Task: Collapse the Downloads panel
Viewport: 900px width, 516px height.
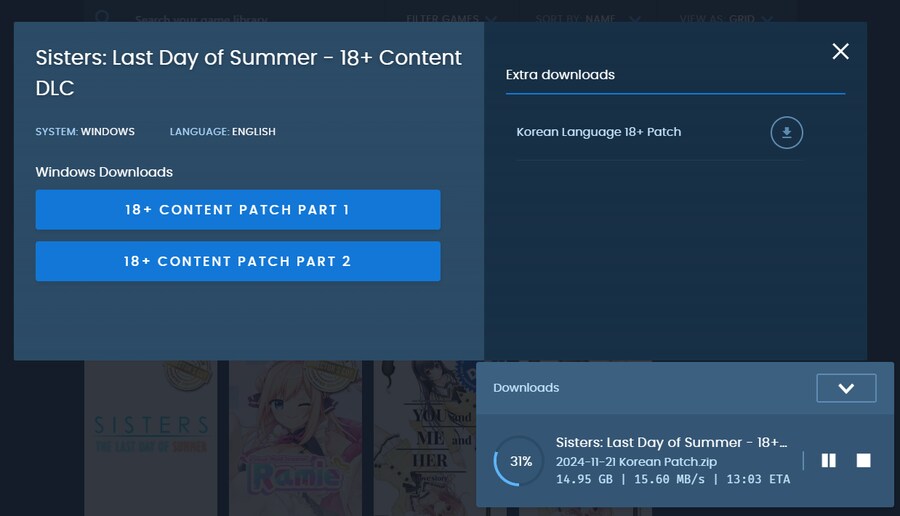Action: (x=846, y=388)
